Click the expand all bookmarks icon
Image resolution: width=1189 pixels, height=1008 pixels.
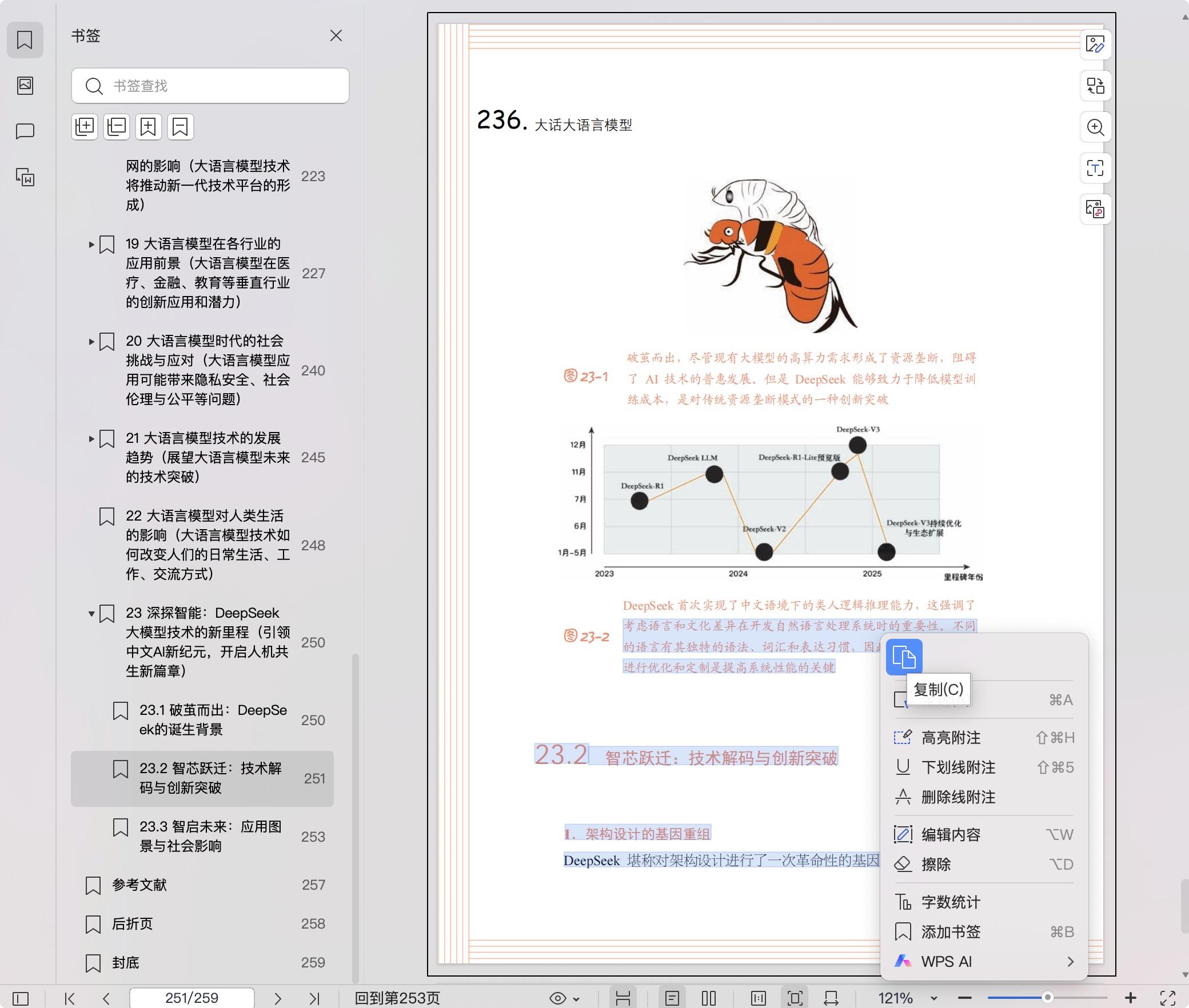pos(85,126)
